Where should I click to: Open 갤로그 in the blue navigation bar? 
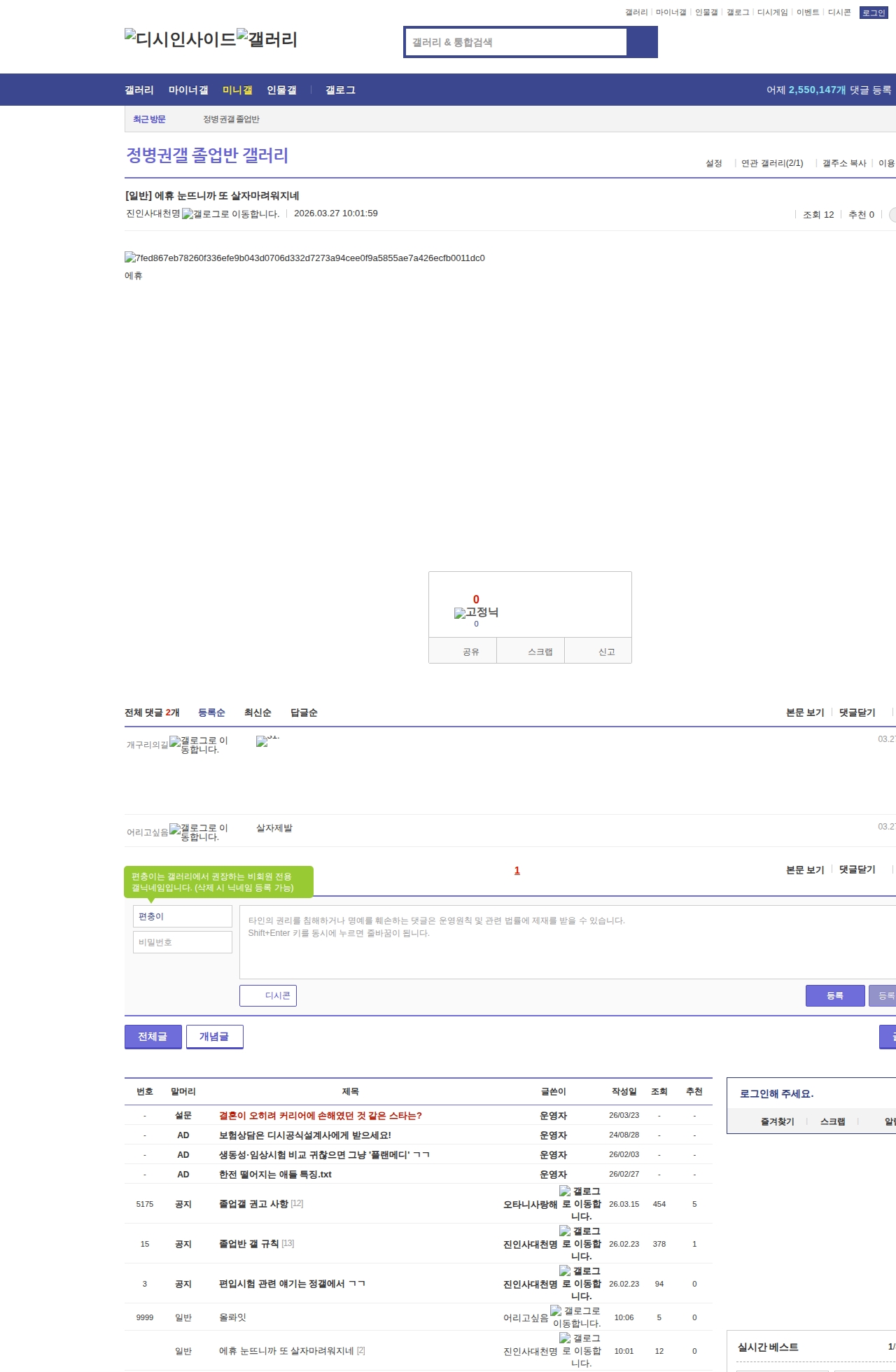[x=340, y=90]
